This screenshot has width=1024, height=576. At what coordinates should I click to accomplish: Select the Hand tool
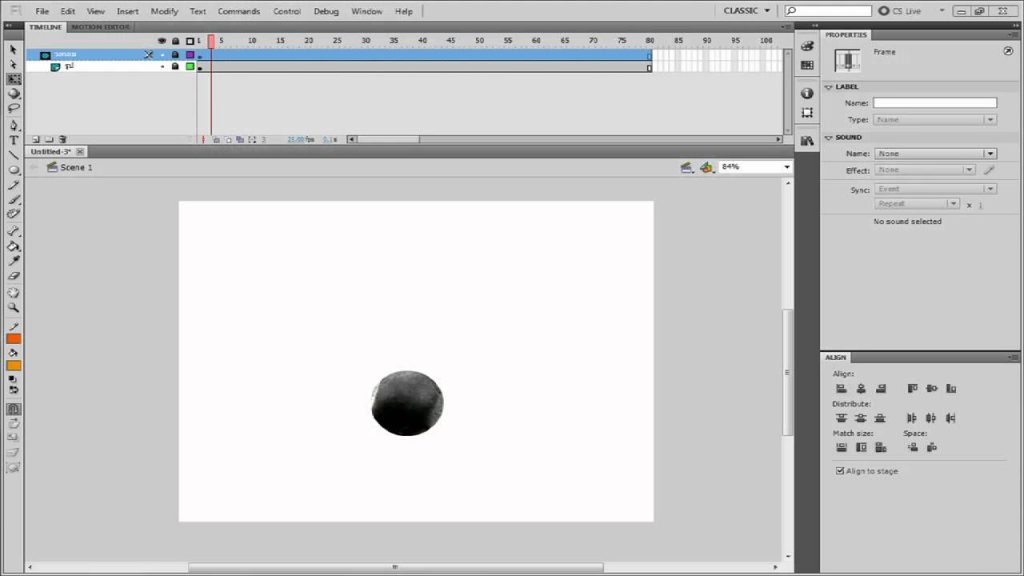[14, 293]
